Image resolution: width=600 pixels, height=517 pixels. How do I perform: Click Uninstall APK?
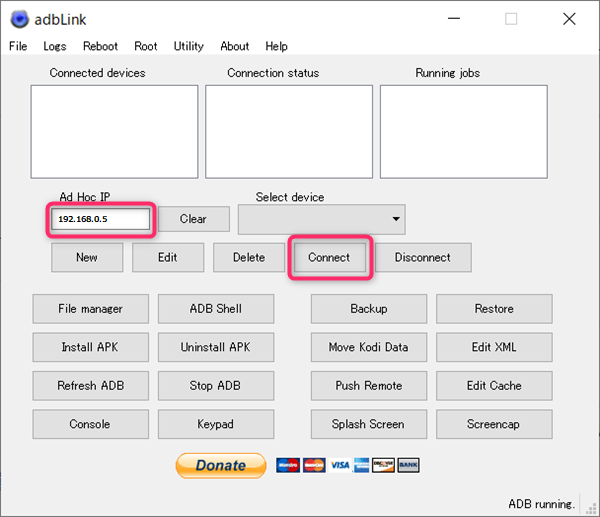coord(216,347)
